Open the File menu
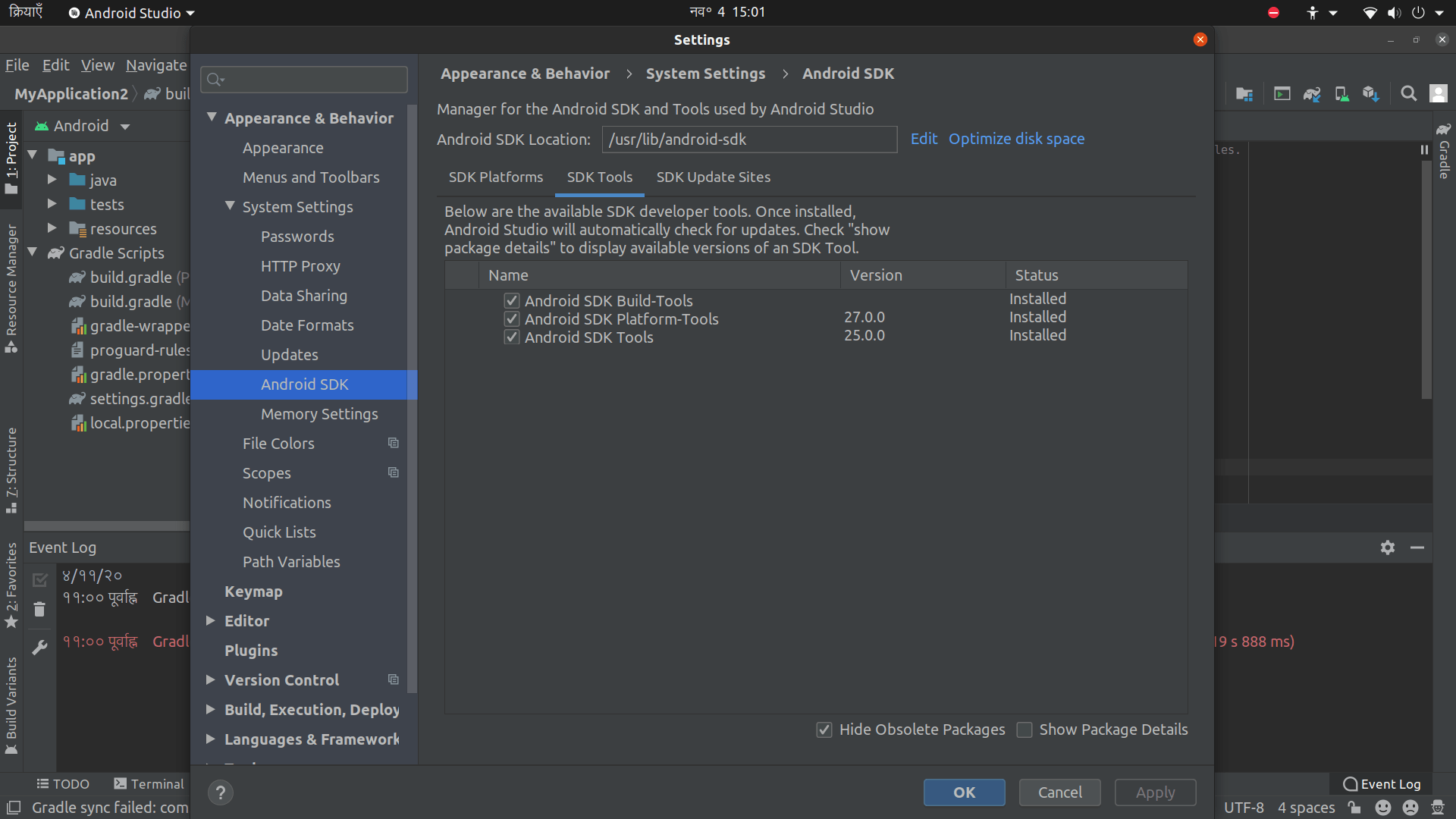Screen dimensions: 1456x819 coord(17,65)
